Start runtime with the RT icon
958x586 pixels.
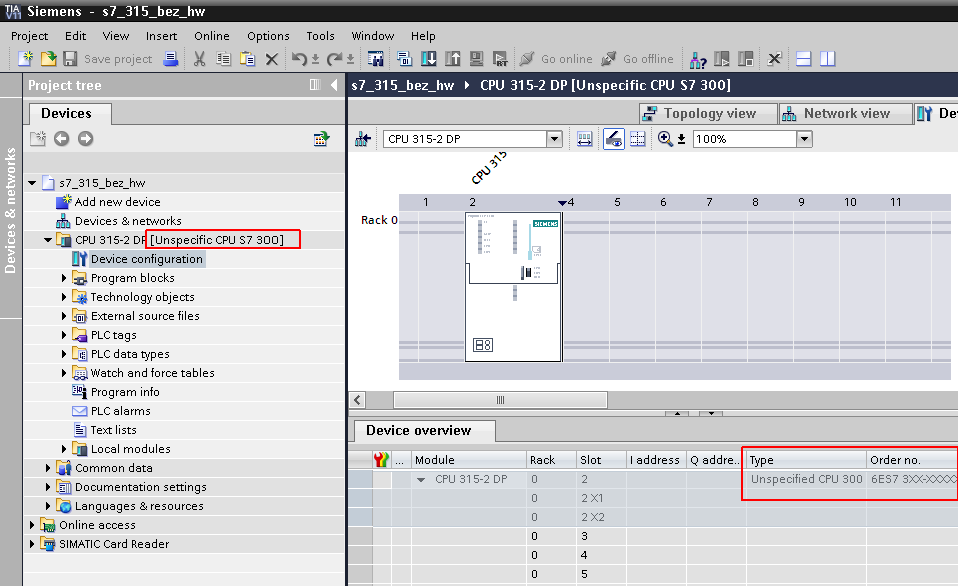[x=500, y=59]
